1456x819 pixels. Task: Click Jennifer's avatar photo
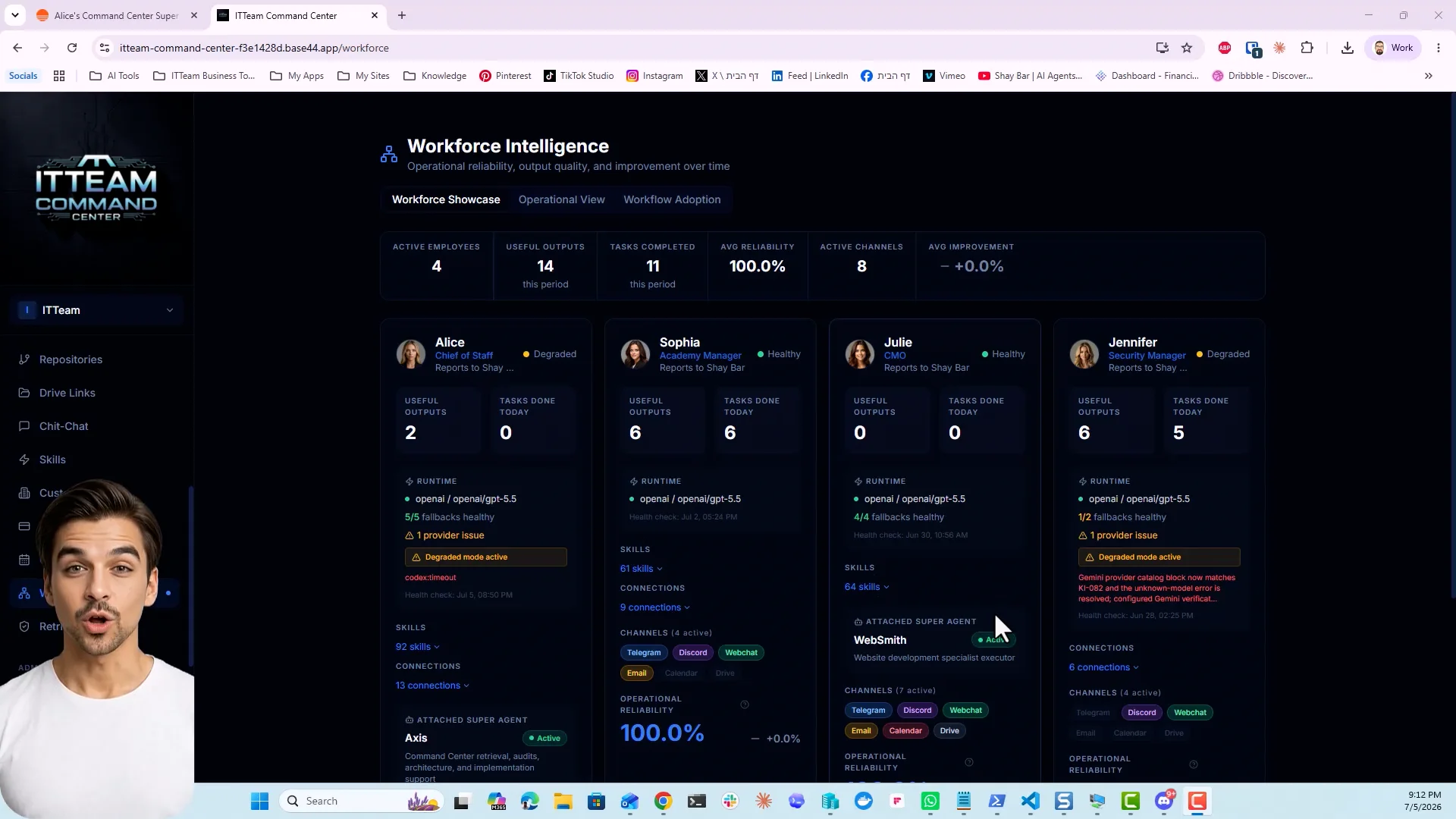click(x=1084, y=354)
